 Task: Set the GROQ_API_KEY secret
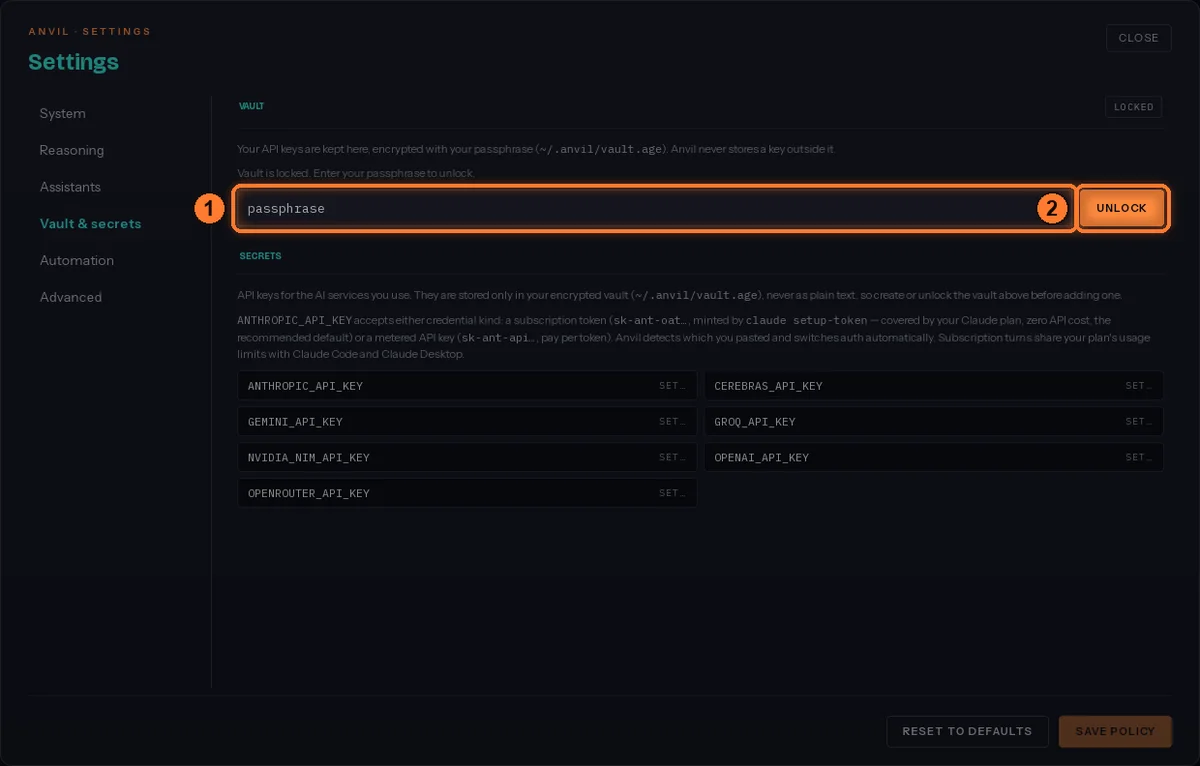click(1140, 422)
